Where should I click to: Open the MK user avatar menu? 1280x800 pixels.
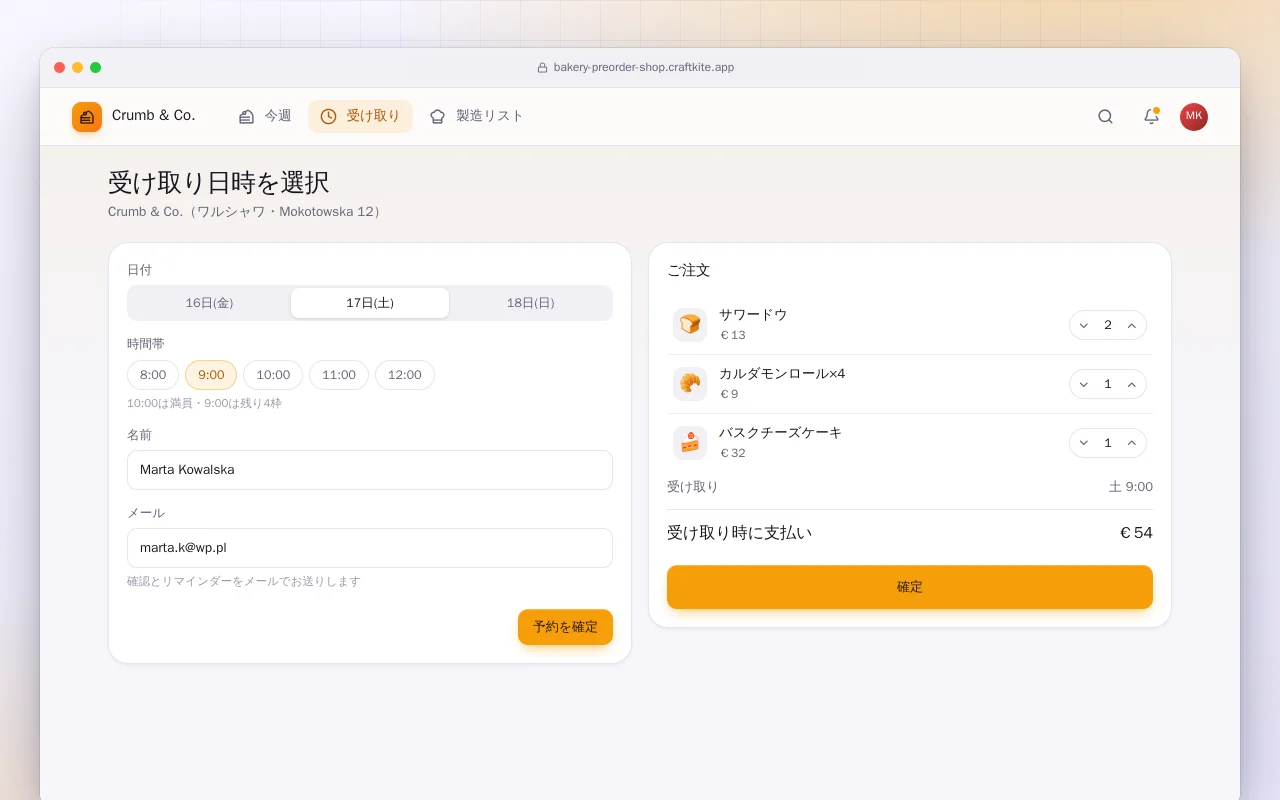click(x=1194, y=117)
